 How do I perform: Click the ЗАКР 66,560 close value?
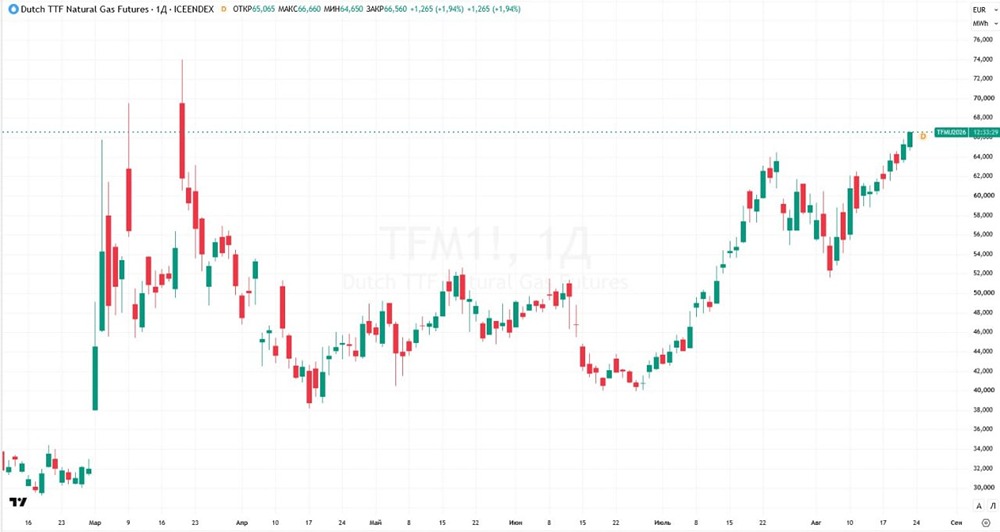coord(386,10)
